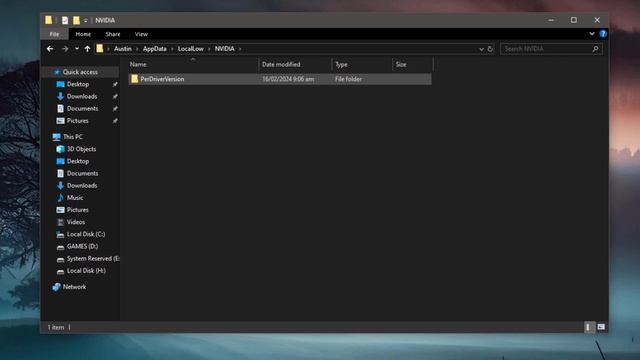Open GAMES (D:) drive in sidebar

[x=82, y=247]
